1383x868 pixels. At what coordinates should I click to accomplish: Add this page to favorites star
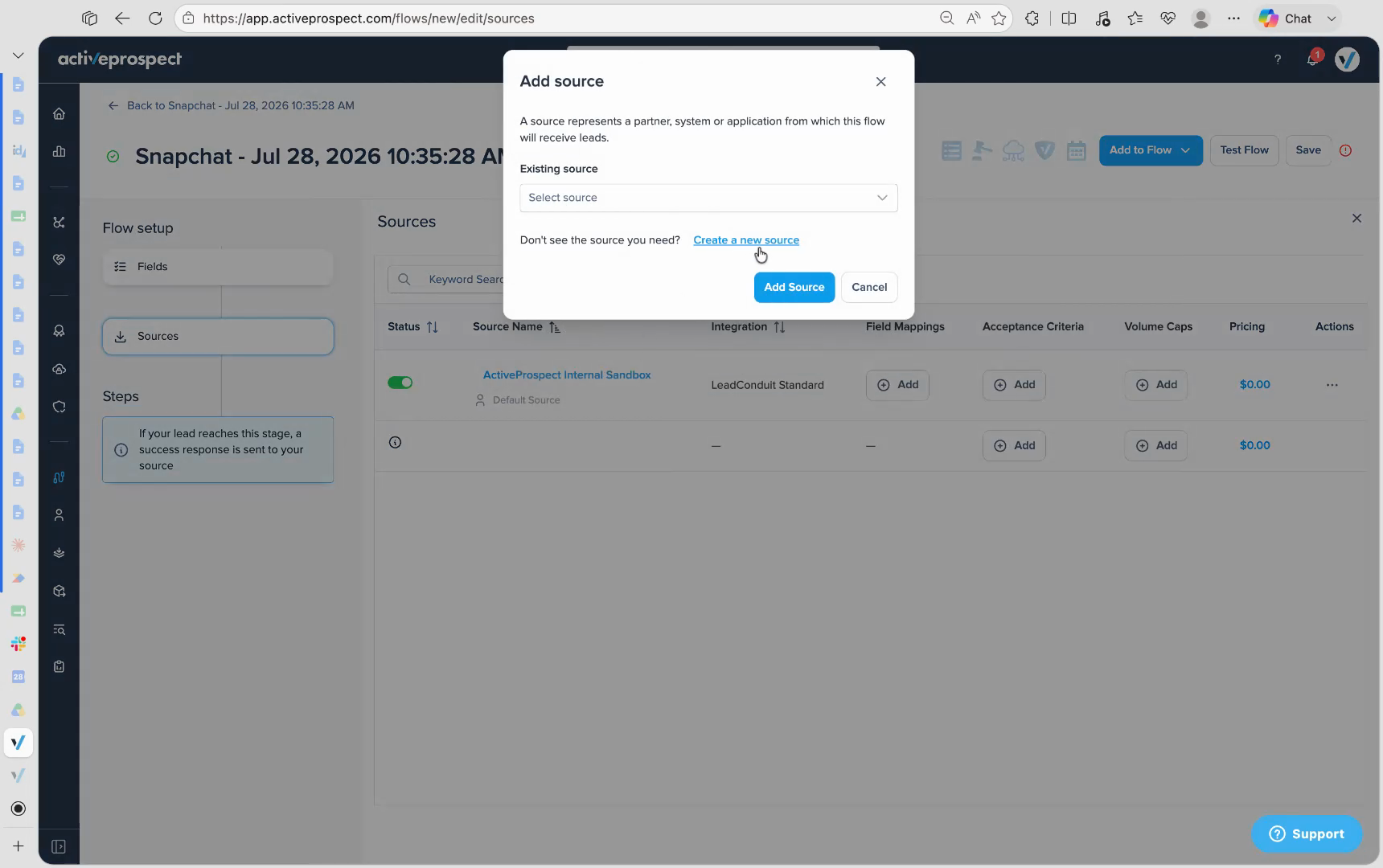(999, 18)
